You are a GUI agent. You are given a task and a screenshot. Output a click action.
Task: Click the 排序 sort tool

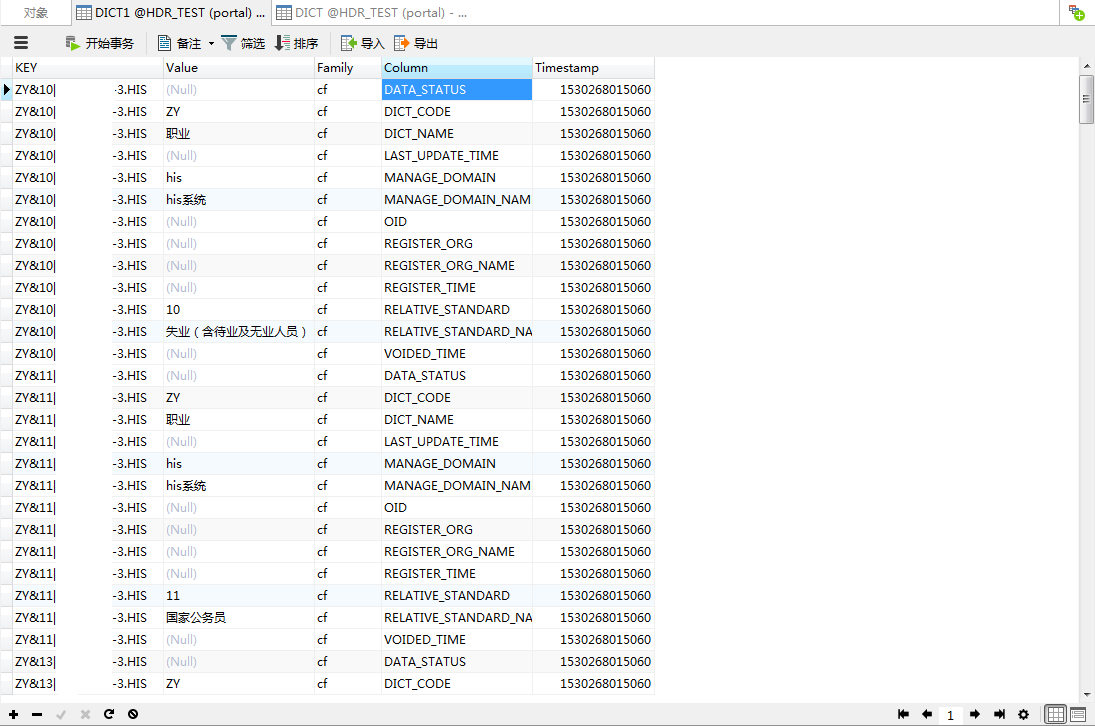(297, 43)
